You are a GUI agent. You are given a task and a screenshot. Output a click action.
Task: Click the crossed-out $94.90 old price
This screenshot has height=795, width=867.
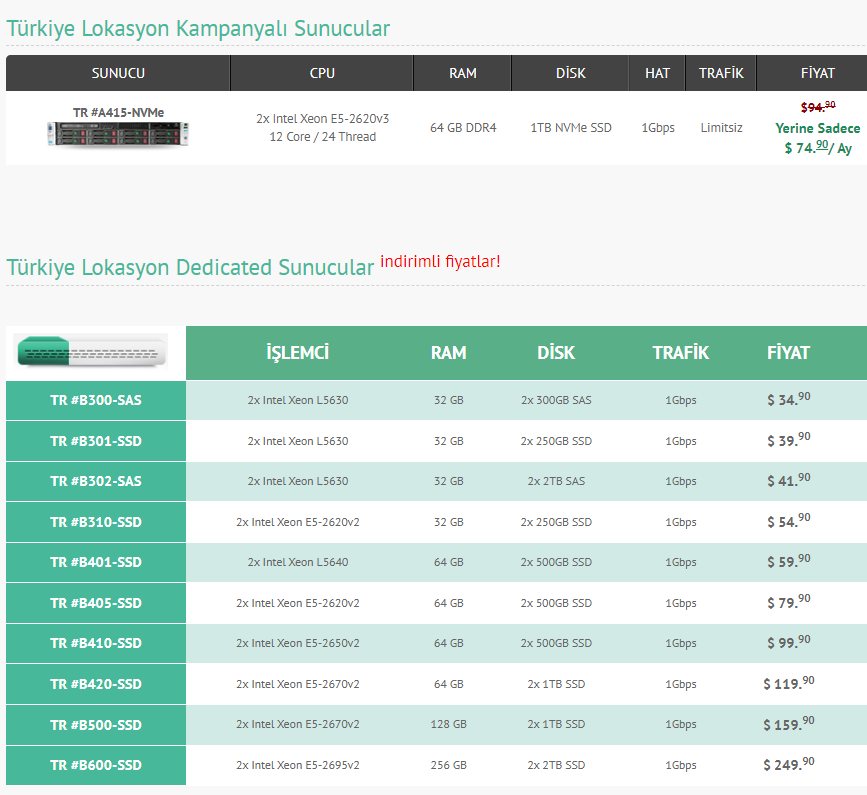818,107
